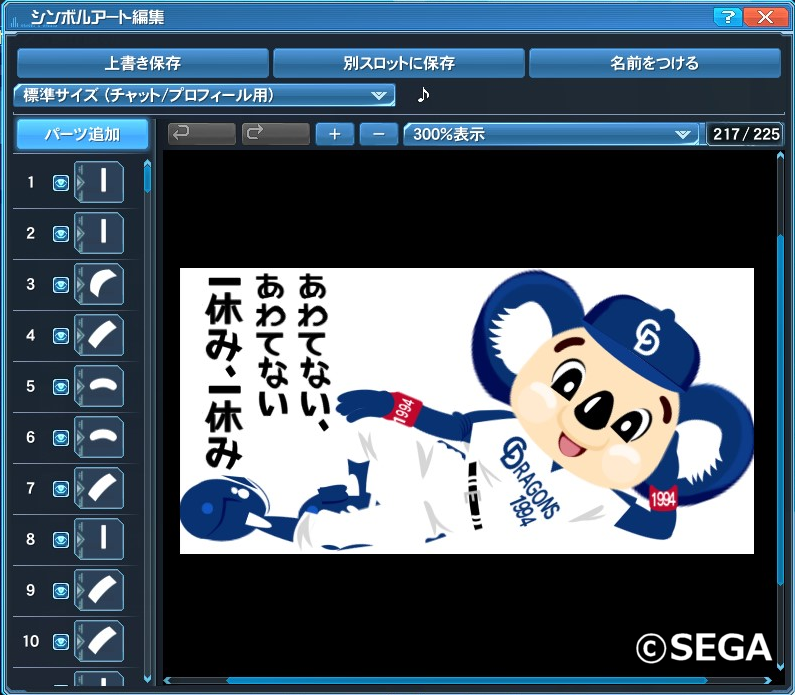Screen dimensions: 795x695
Task: Click the パーツ追加 add parts button
Action: [x=82, y=134]
